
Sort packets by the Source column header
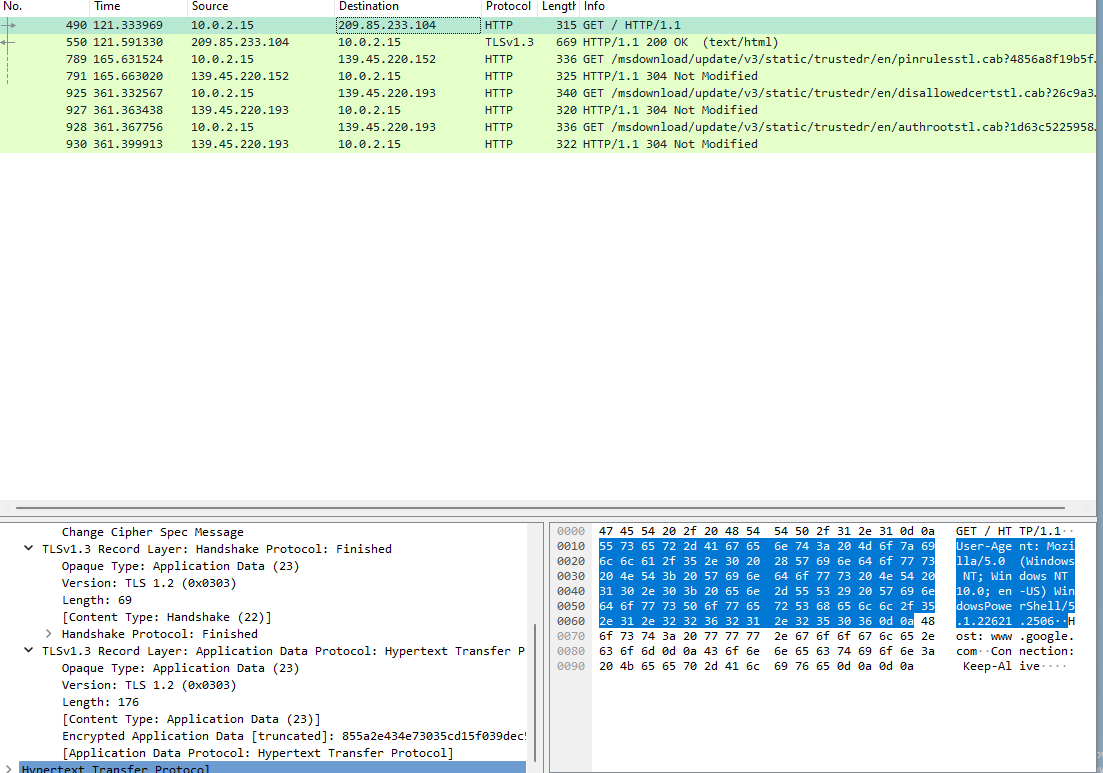(x=262, y=6)
